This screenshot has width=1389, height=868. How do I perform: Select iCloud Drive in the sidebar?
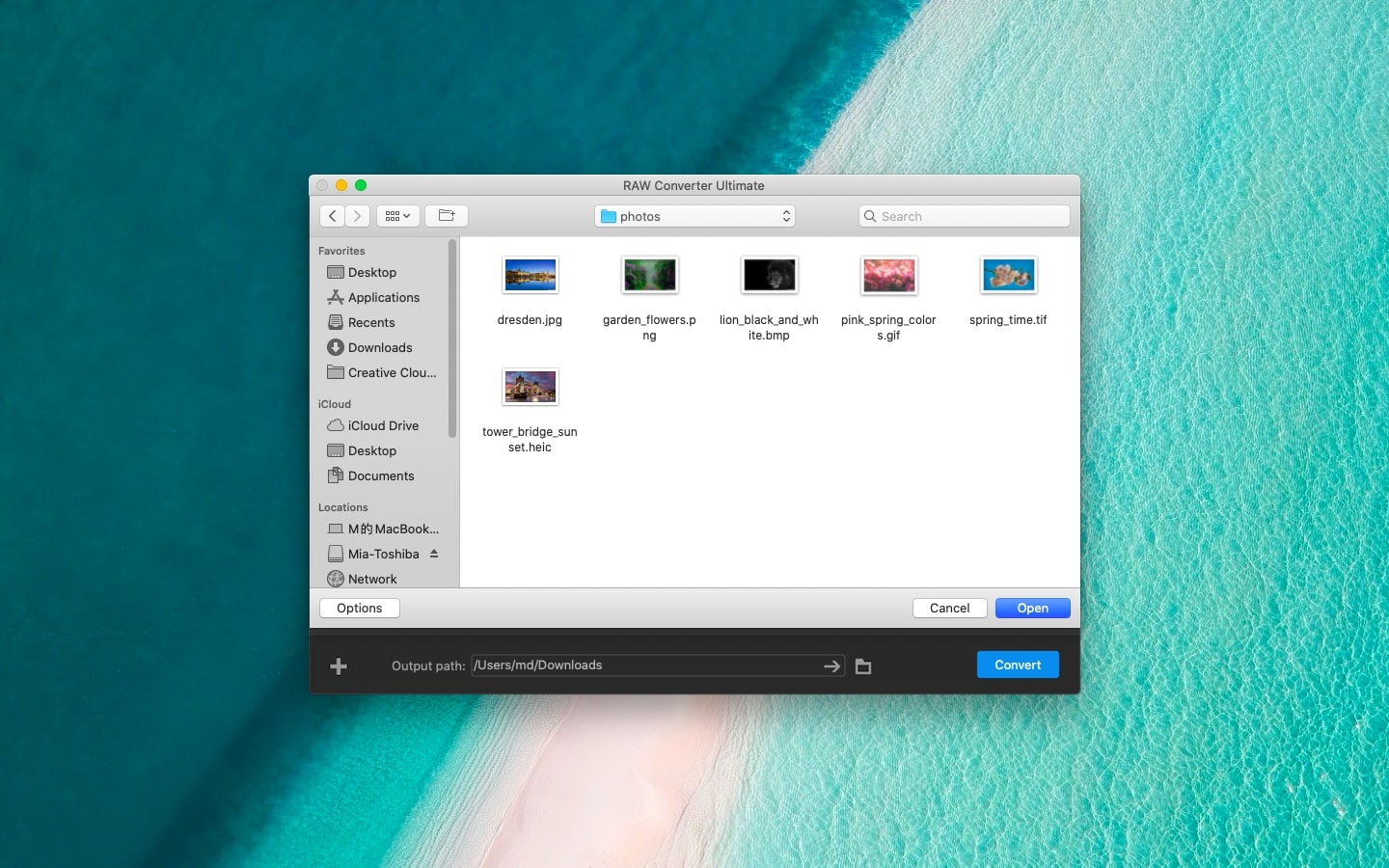383,425
